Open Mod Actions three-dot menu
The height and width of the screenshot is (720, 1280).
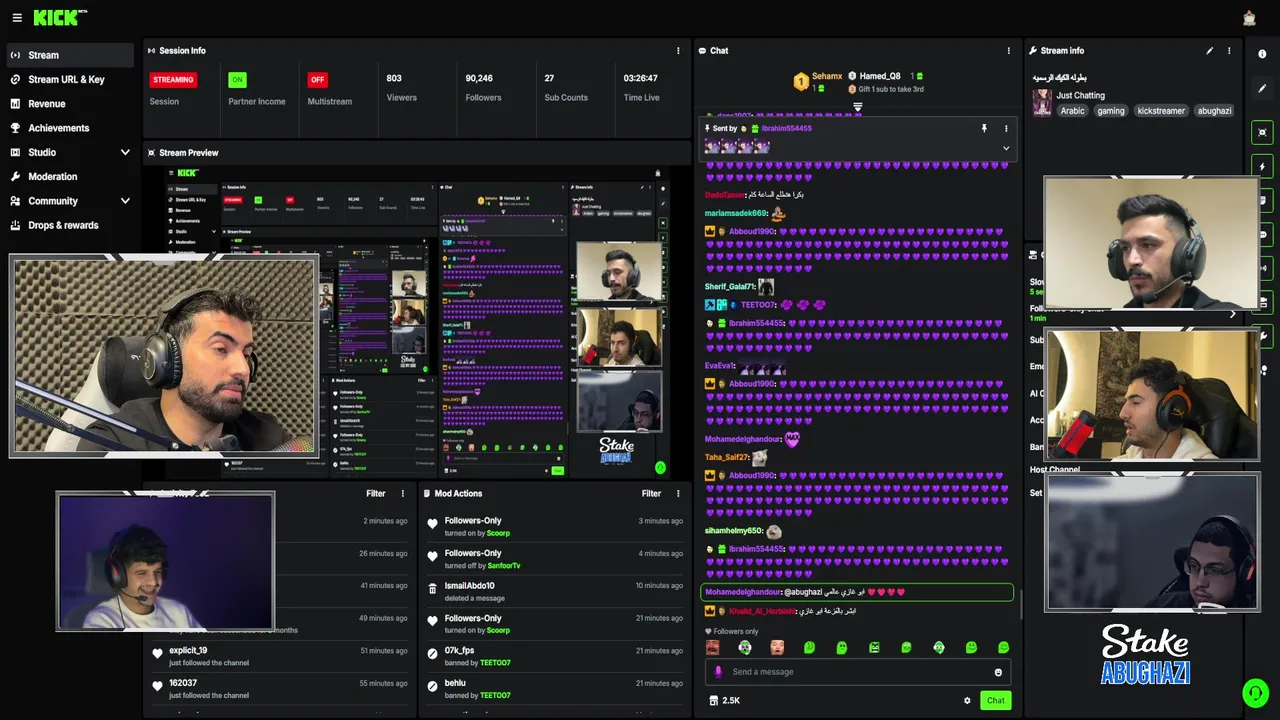[679, 494]
